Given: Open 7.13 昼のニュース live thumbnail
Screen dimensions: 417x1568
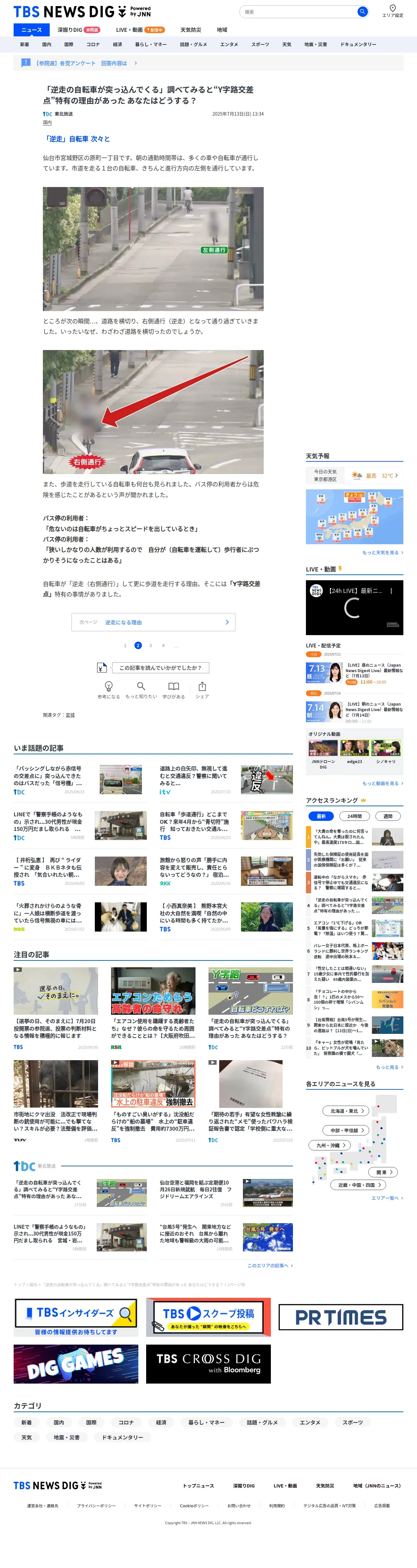Looking at the screenshot, I should (x=324, y=672).
